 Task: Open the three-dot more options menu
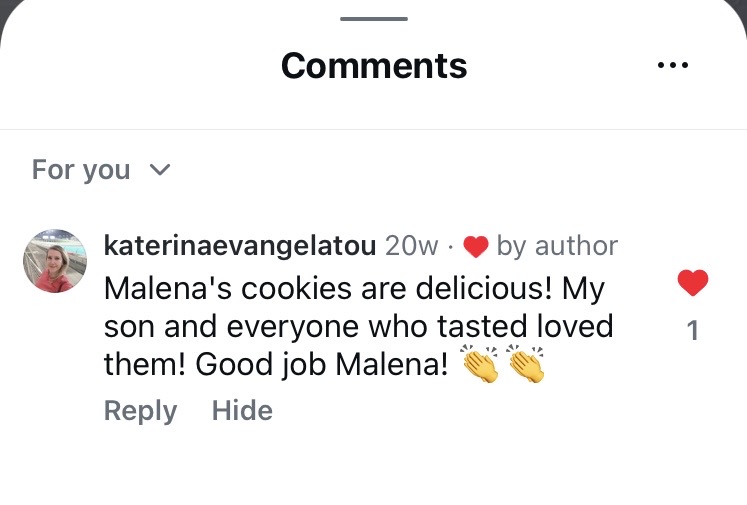point(672,65)
